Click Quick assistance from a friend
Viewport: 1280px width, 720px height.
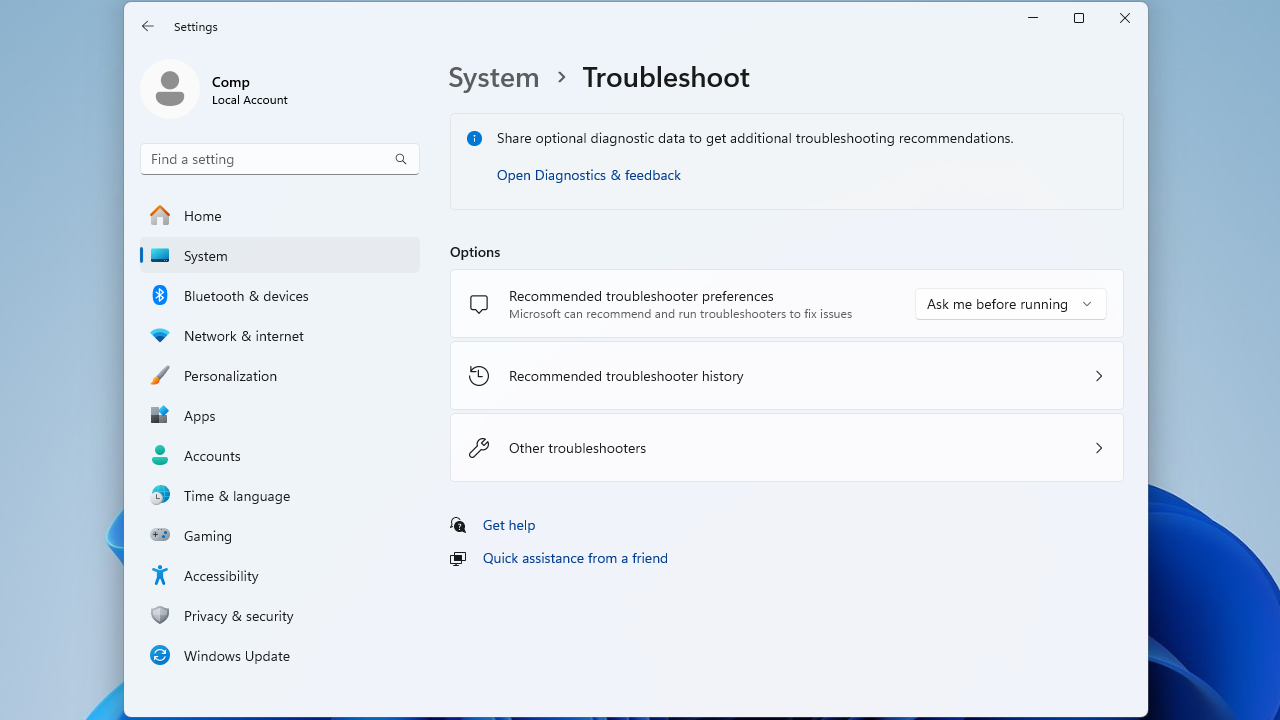click(x=575, y=558)
